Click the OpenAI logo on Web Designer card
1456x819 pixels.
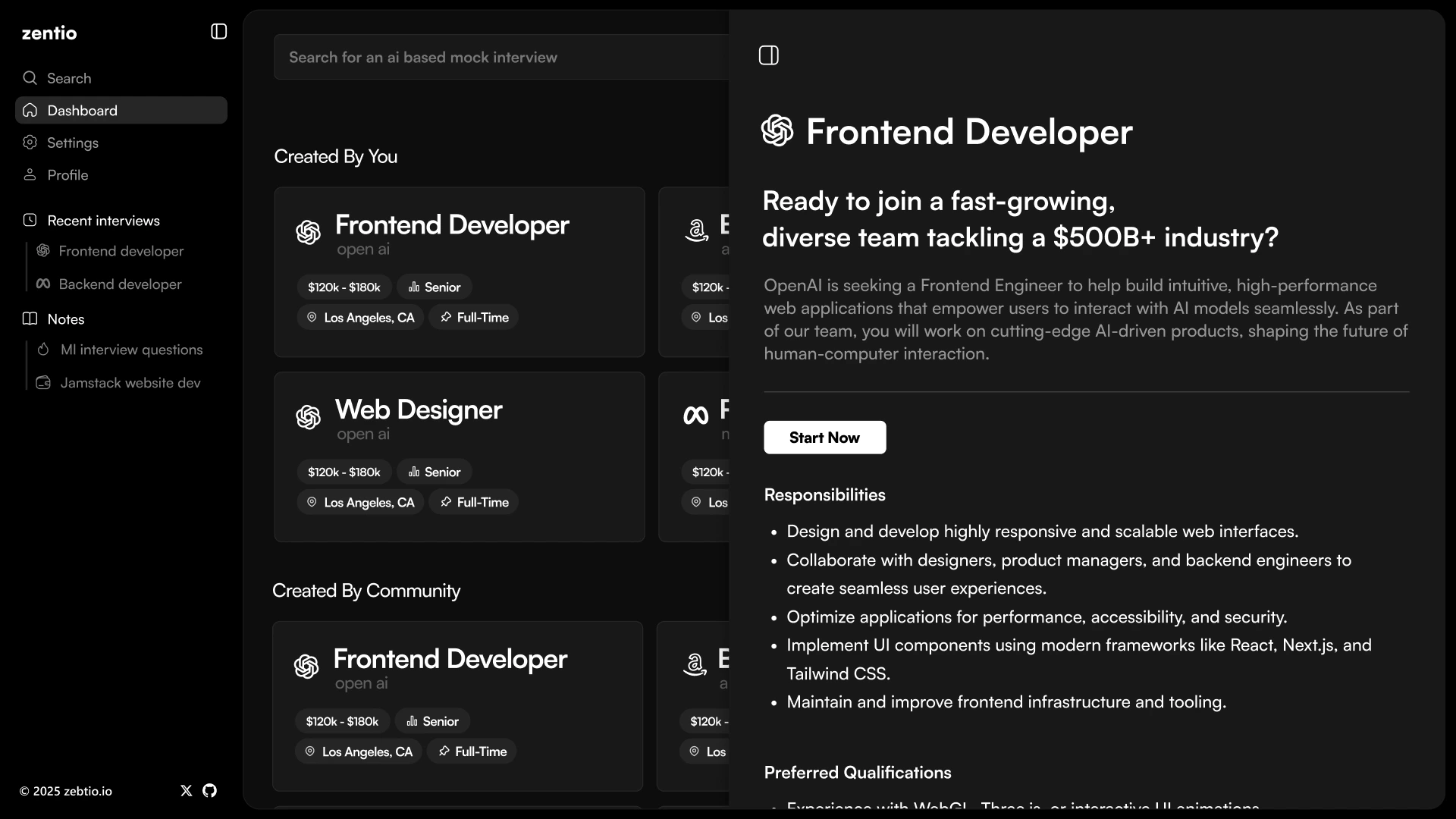[x=309, y=417]
